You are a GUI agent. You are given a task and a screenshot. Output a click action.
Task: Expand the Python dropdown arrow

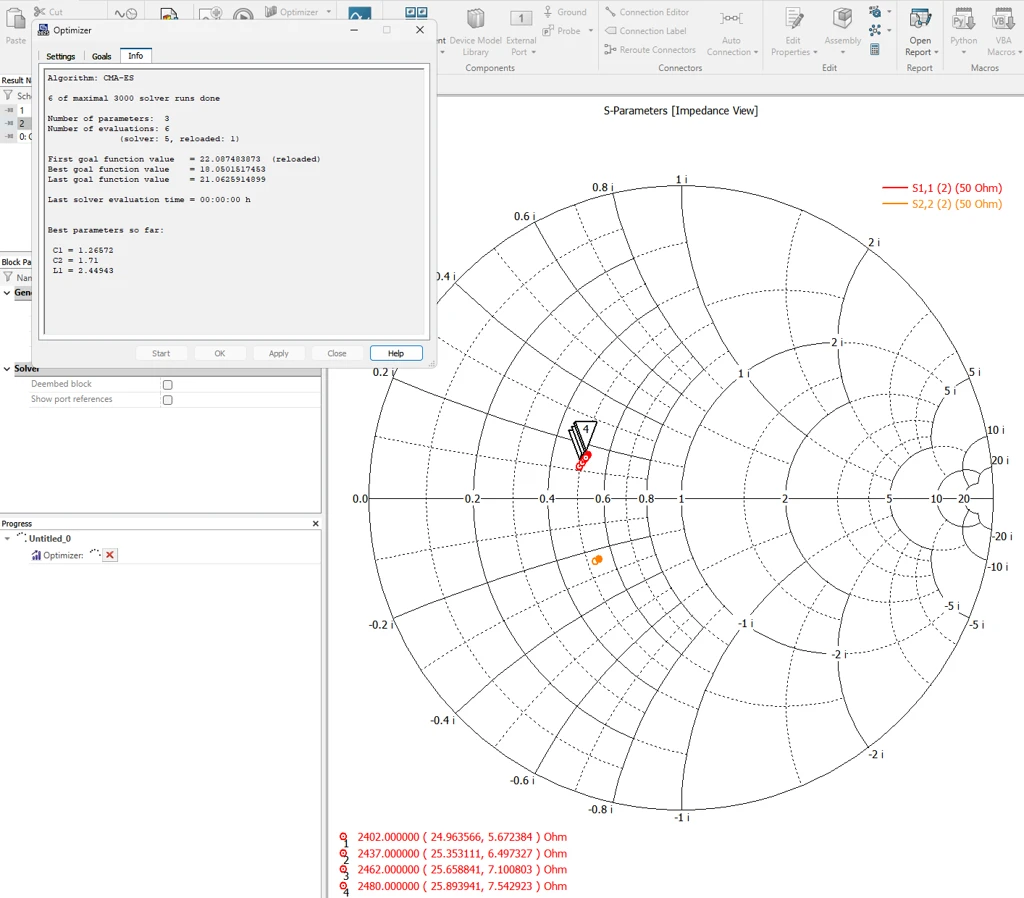click(x=963, y=53)
